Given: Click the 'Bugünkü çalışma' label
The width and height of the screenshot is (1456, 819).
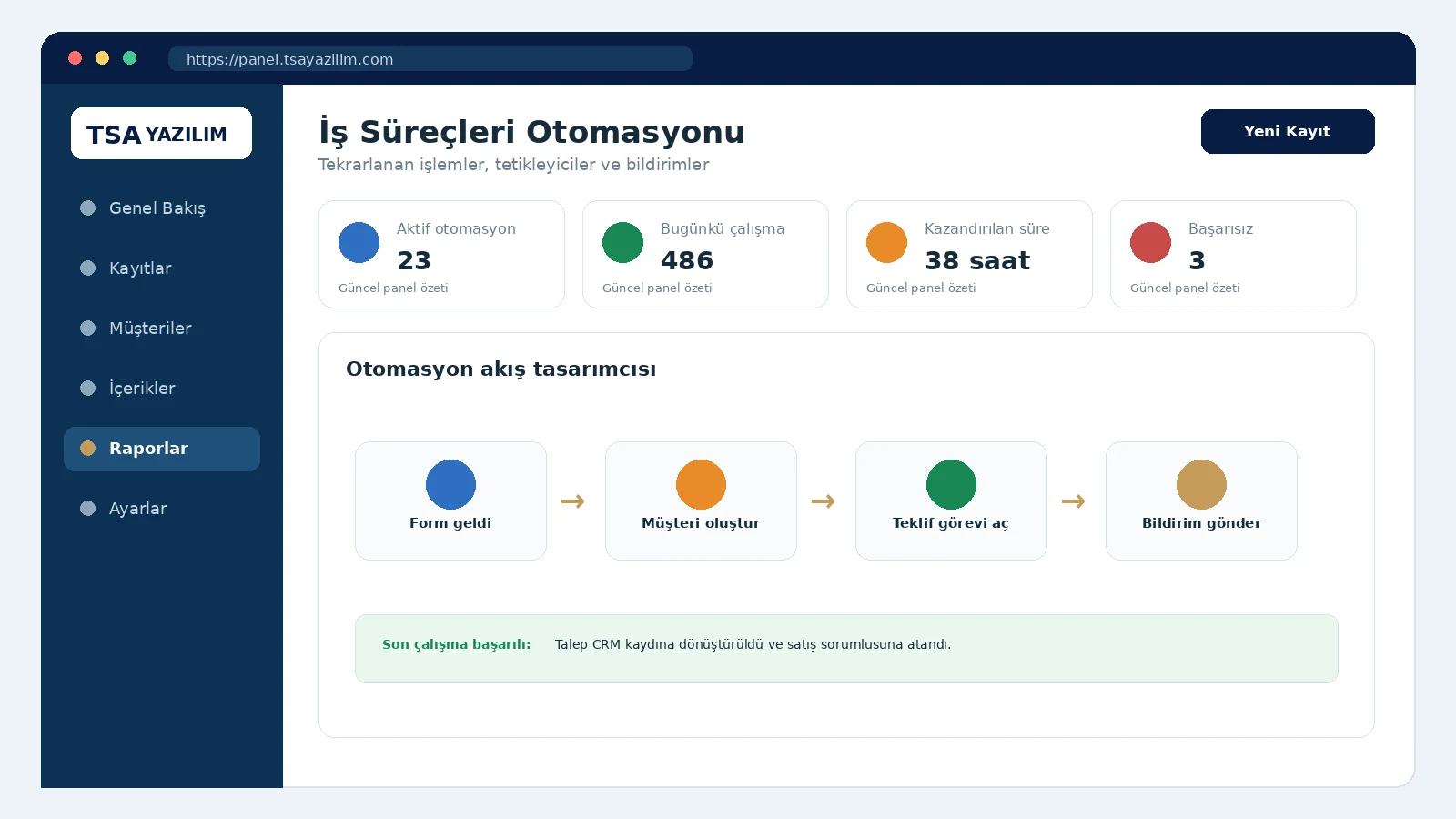Looking at the screenshot, I should 723,228.
